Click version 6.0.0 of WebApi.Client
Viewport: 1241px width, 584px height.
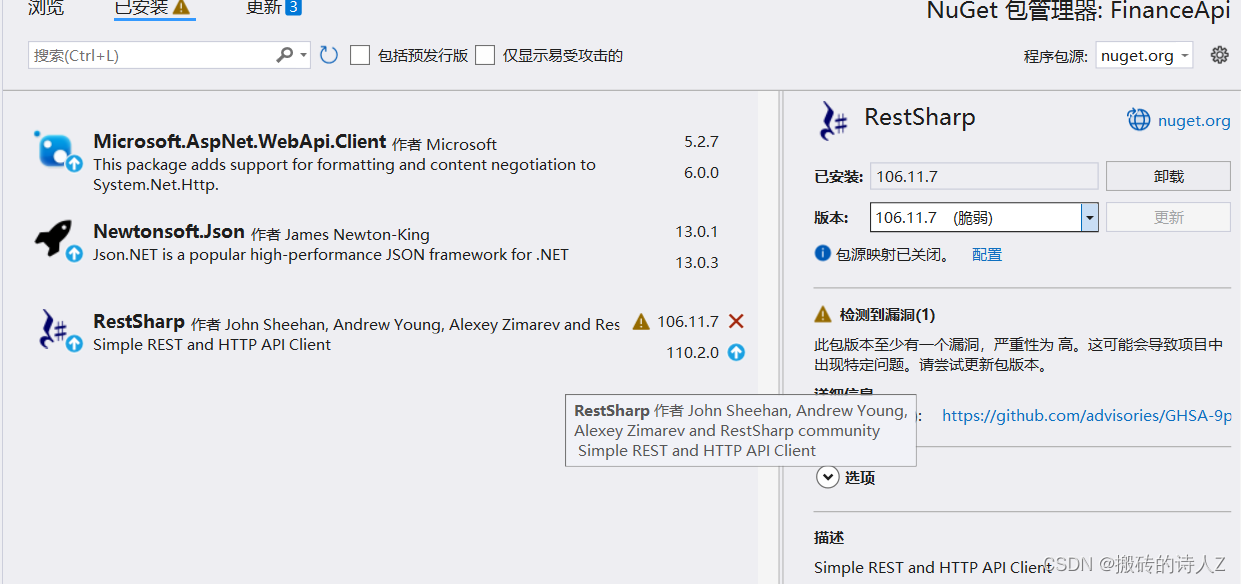pyautogui.click(x=701, y=172)
